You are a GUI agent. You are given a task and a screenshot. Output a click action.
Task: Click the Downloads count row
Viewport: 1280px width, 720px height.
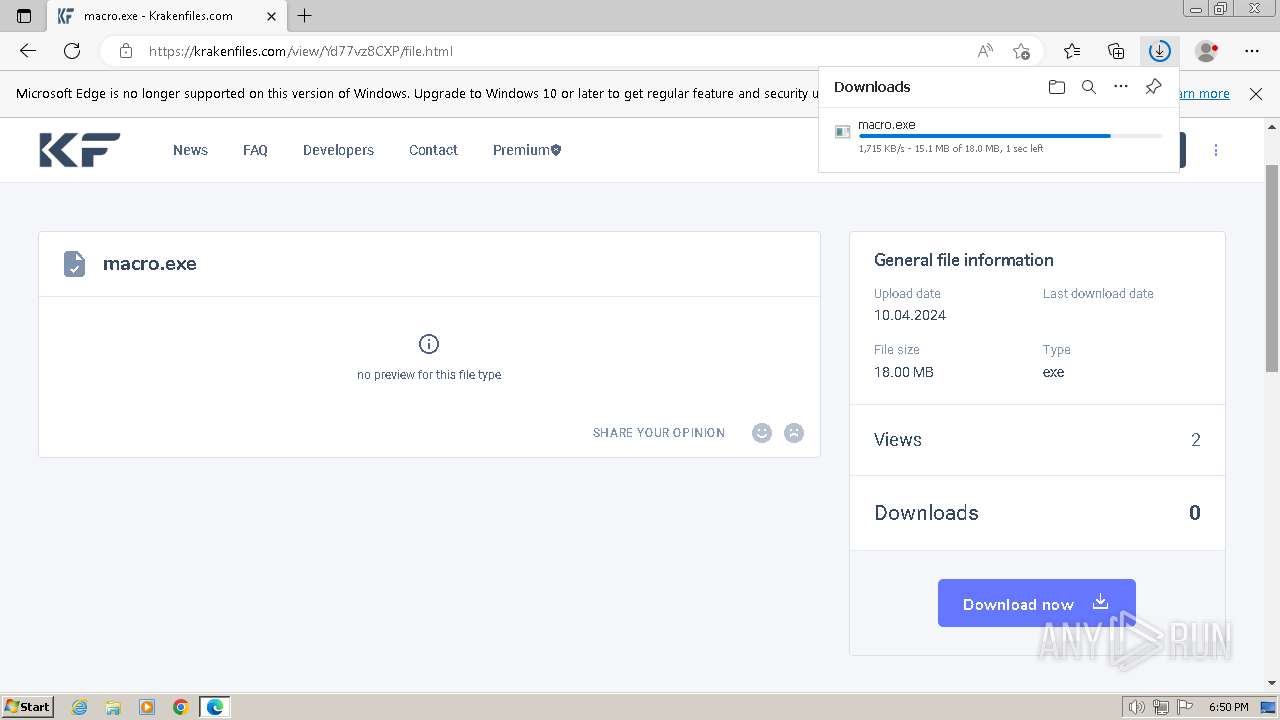[x=1037, y=513]
